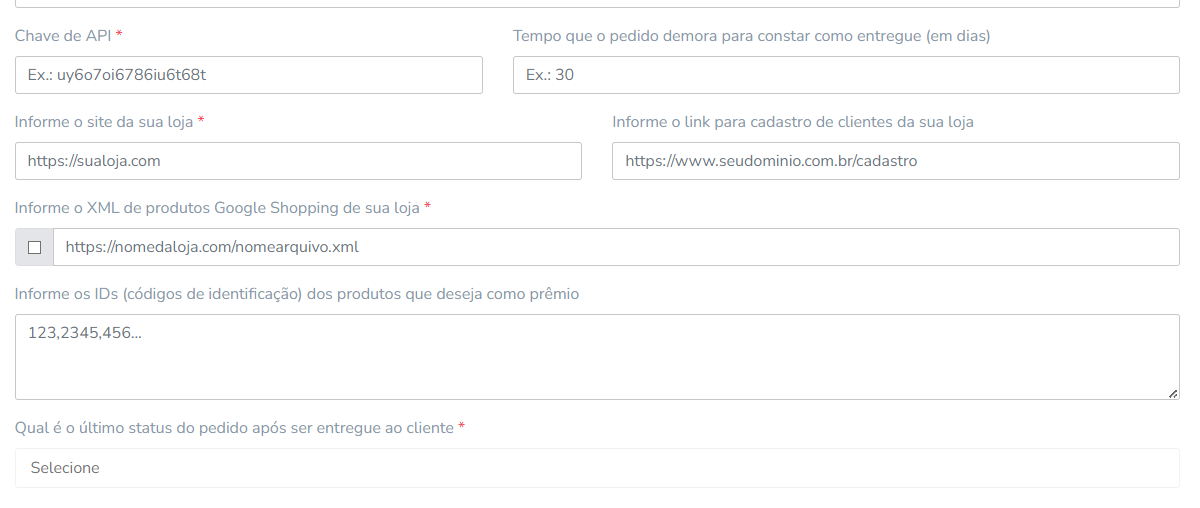Open the Selecione order status dropdown
Viewport: 1200px width, 508px height.
pyautogui.click(x=597, y=468)
